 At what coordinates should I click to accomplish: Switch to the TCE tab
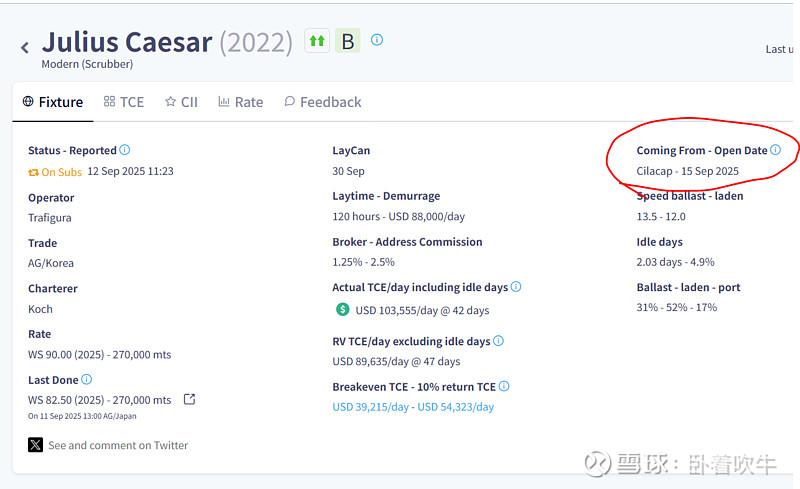pos(124,102)
